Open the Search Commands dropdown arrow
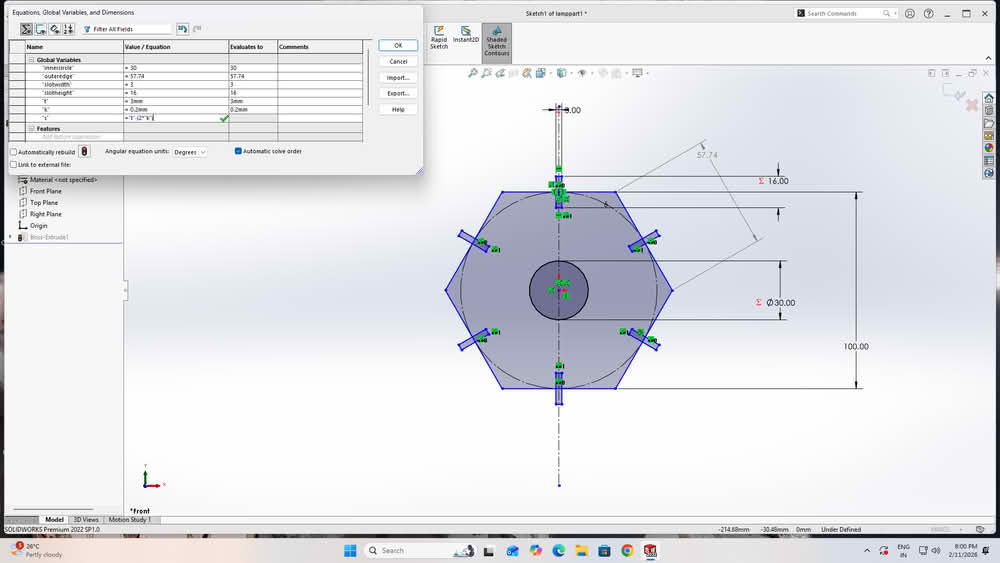 (x=895, y=13)
